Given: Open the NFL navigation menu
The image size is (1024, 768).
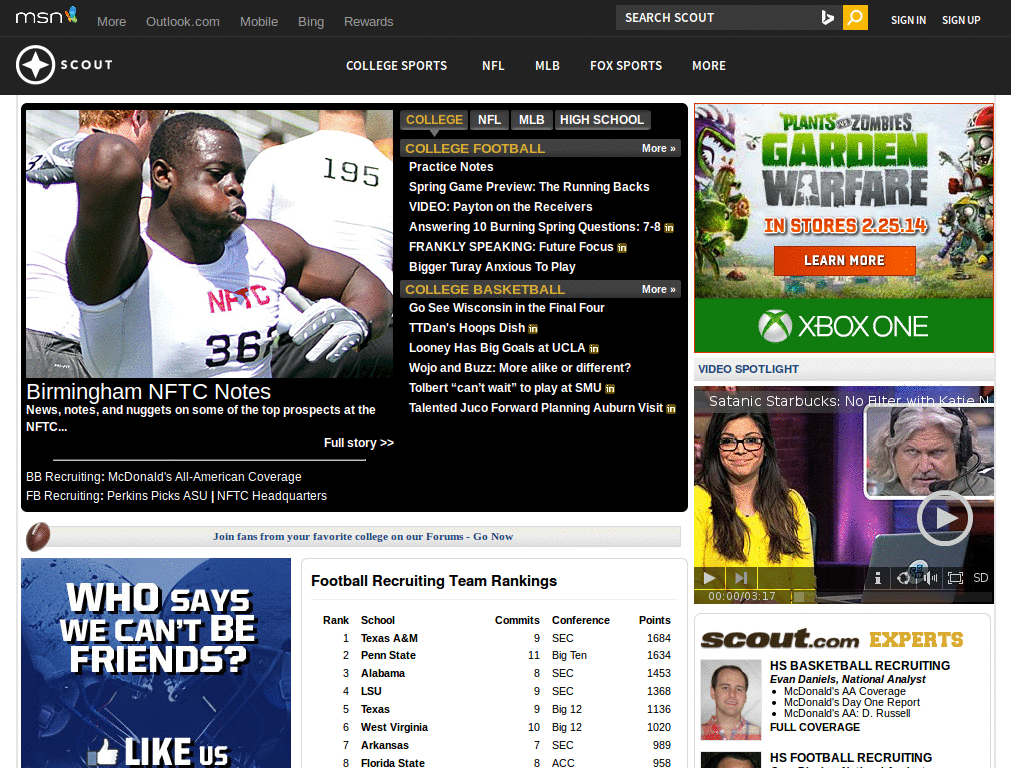Looking at the screenshot, I should [x=493, y=65].
